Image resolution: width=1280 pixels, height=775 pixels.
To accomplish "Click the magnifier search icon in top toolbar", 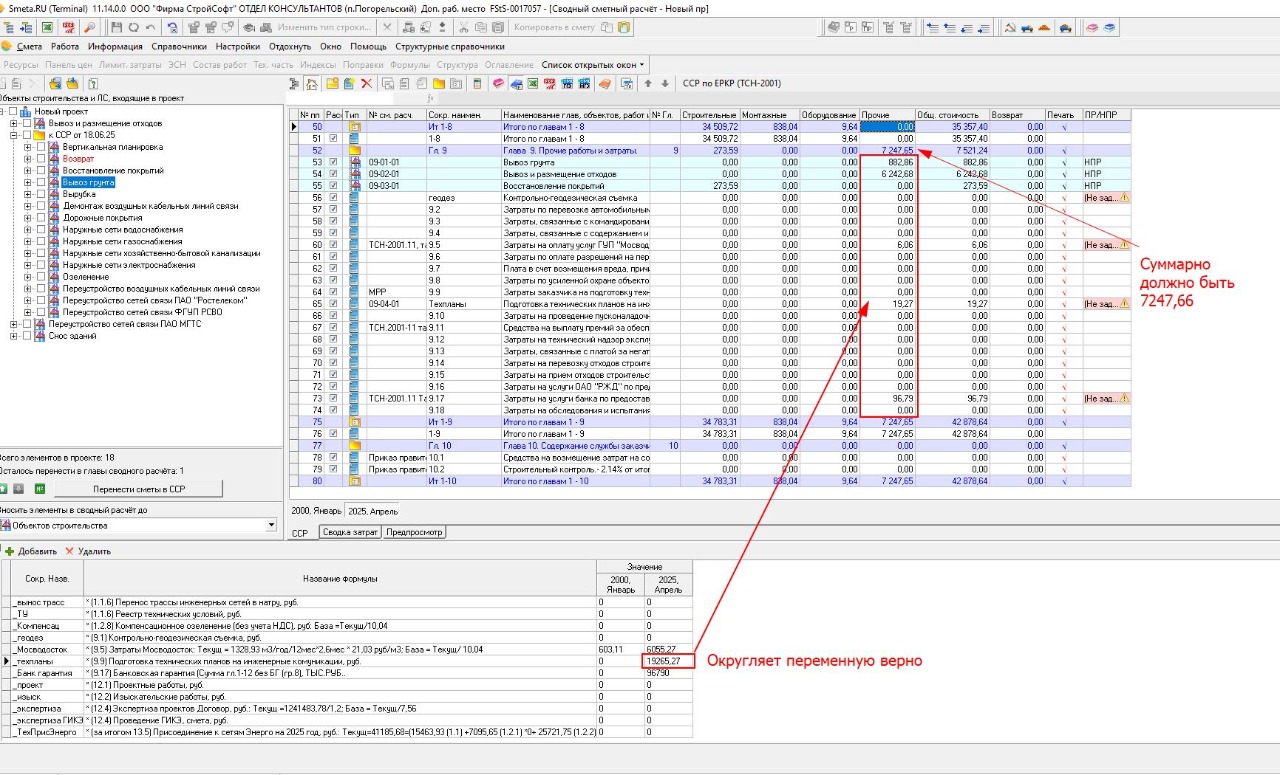I will coord(90,27).
